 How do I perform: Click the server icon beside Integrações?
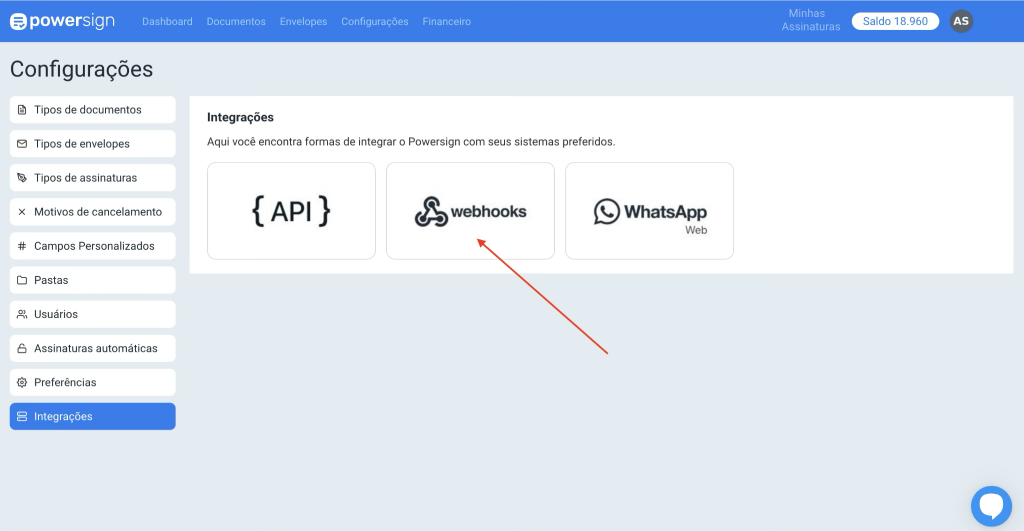(x=22, y=416)
